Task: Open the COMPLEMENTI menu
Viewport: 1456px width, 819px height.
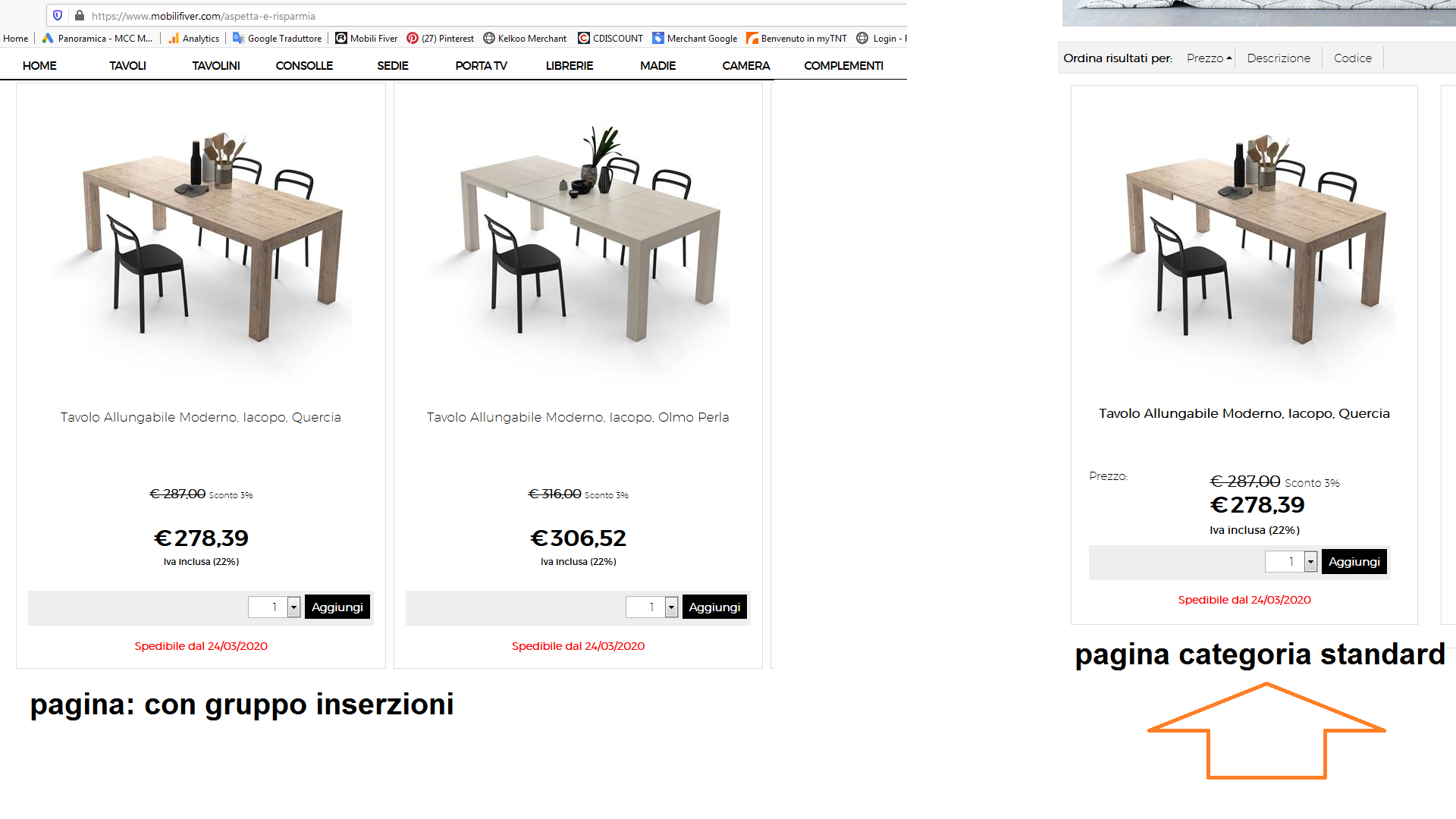Action: (x=843, y=66)
